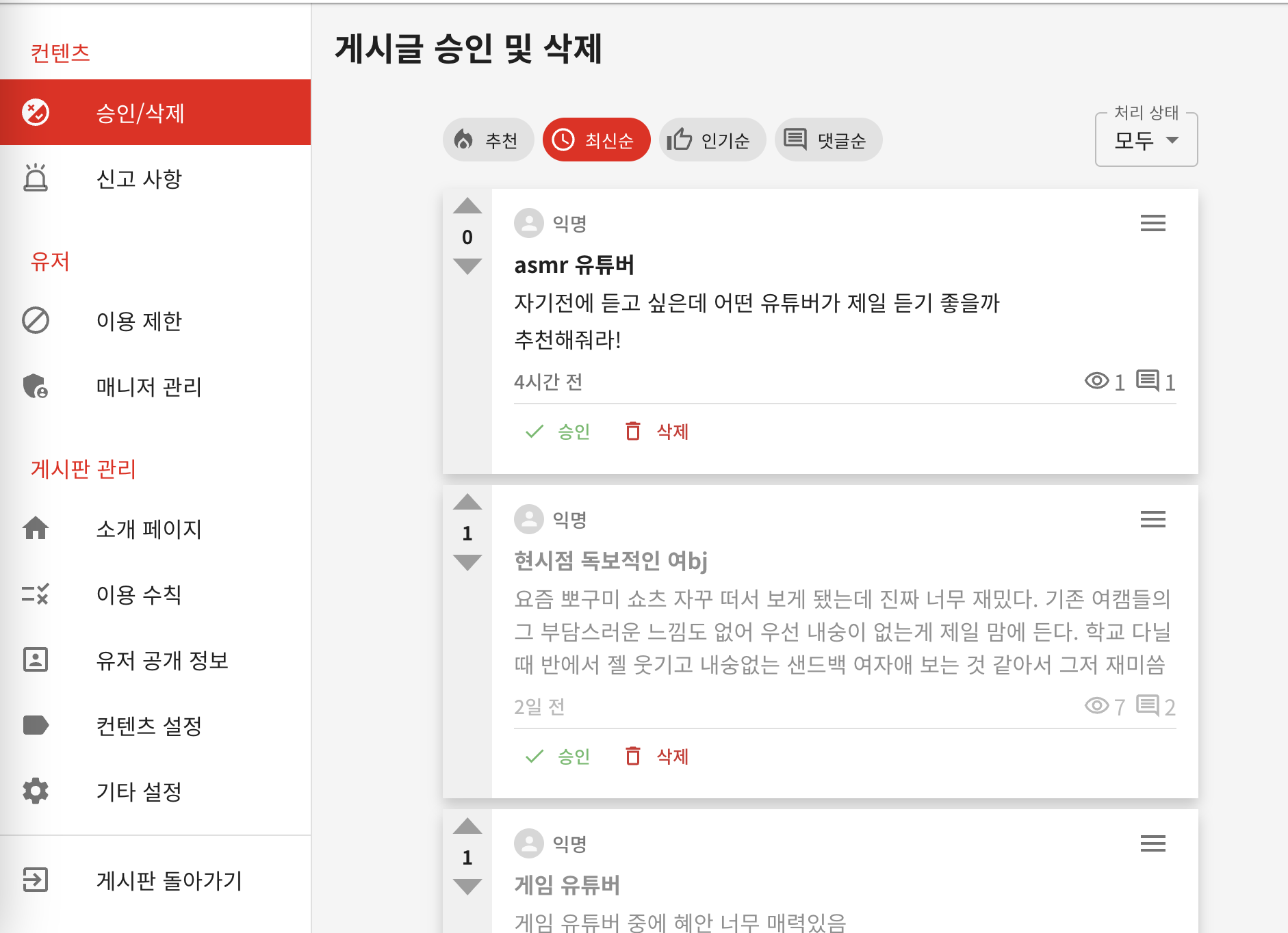Open the '현시점 독보적인 여bj' post title
Viewport: 1288px width, 933px height.
click(x=610, y=561)
